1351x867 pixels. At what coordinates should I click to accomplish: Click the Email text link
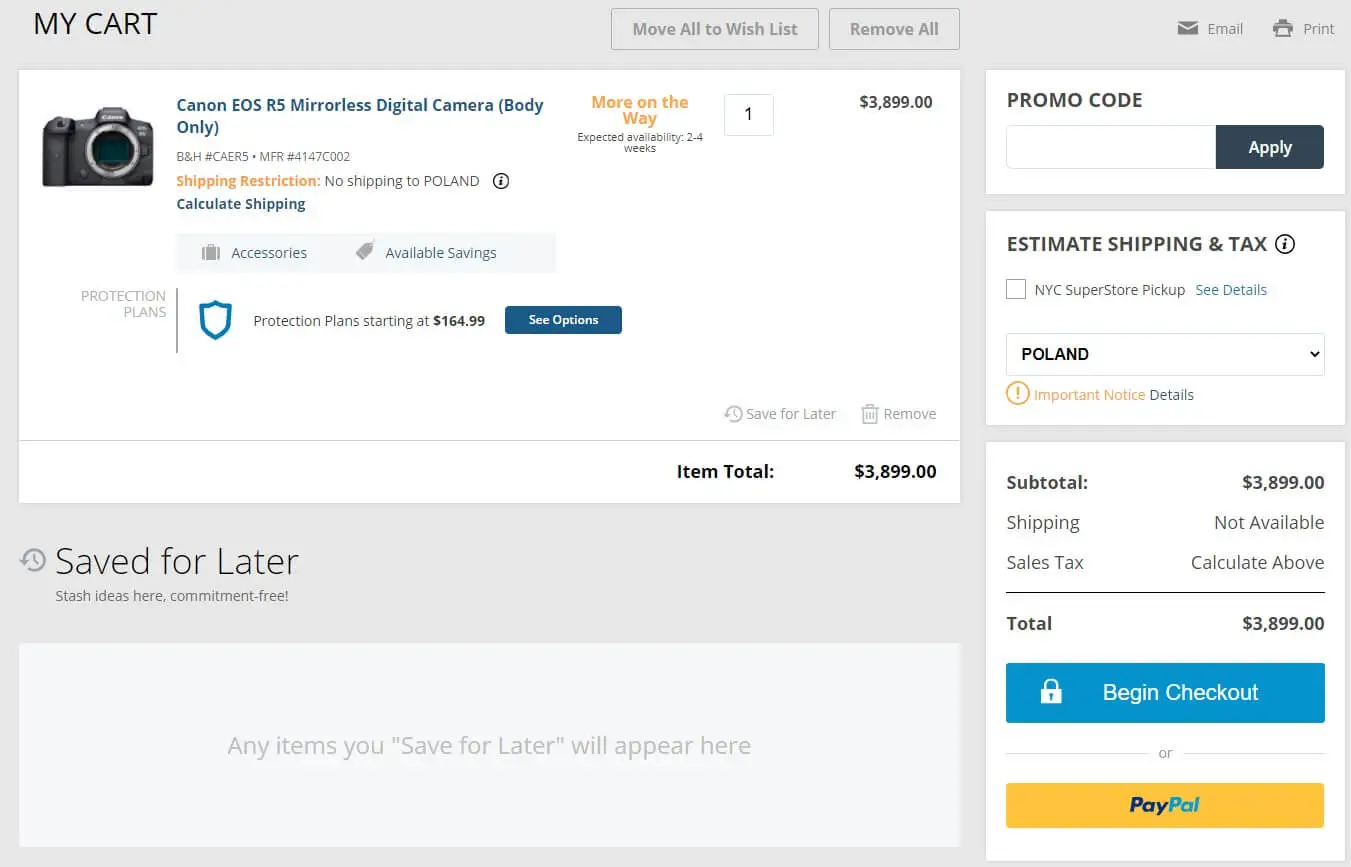click(x=1225, y=29)
